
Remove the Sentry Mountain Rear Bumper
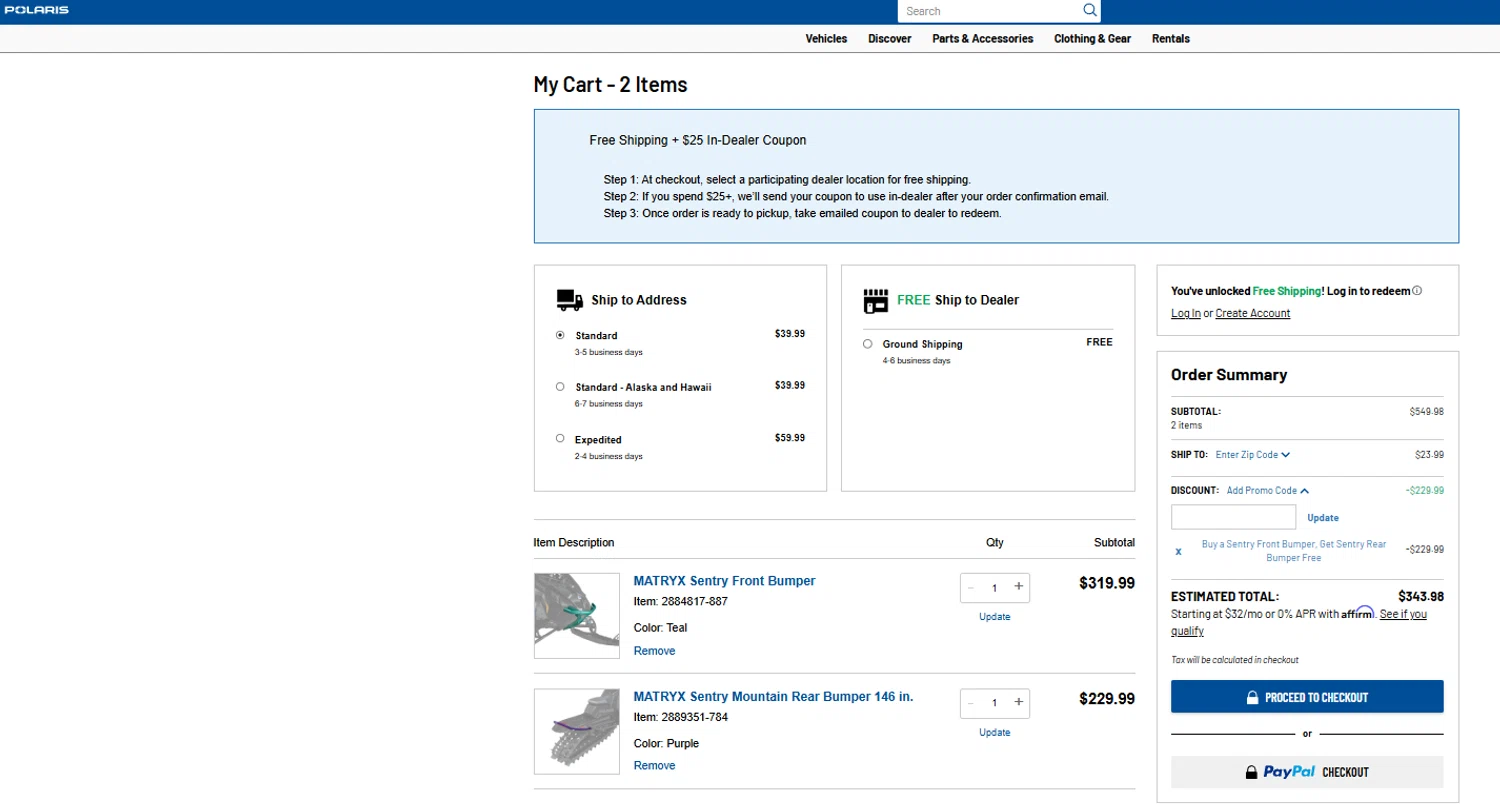654,766
